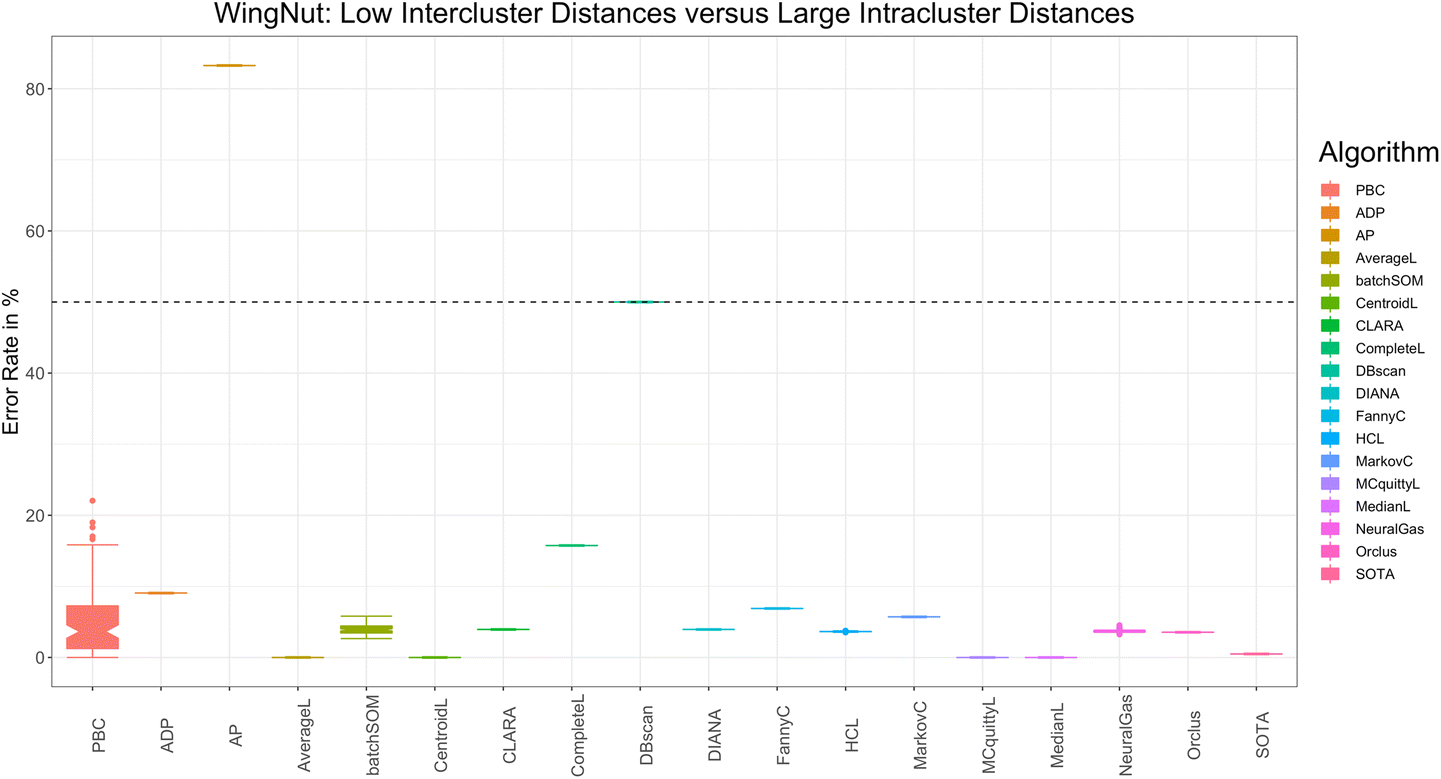
Task: Click the CompleteL boxplot line near 16 percent
Action: pos(571,545)
